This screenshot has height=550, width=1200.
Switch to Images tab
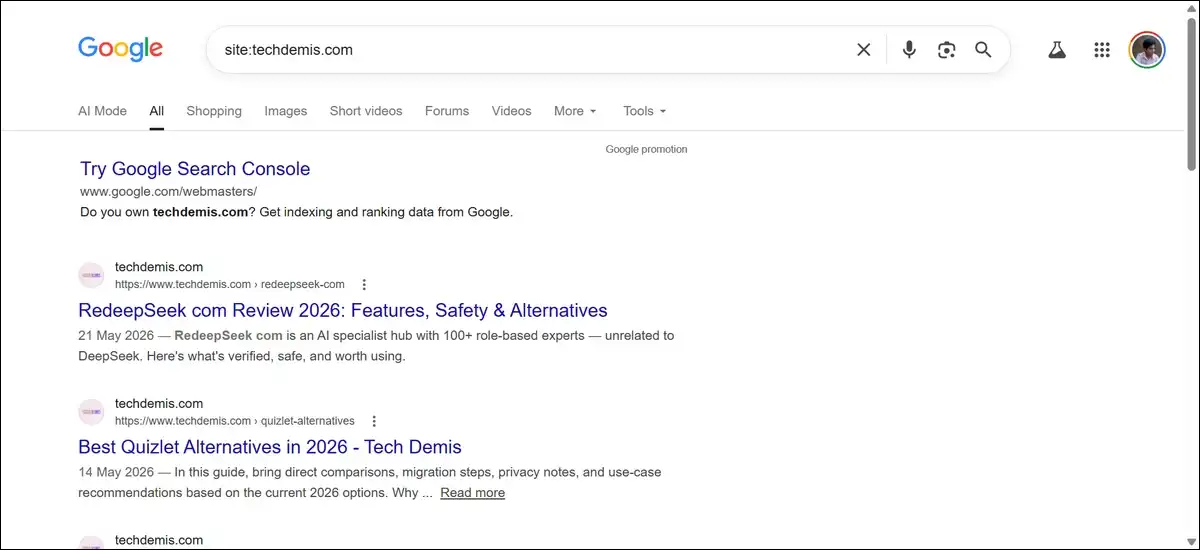coord(286,111)
